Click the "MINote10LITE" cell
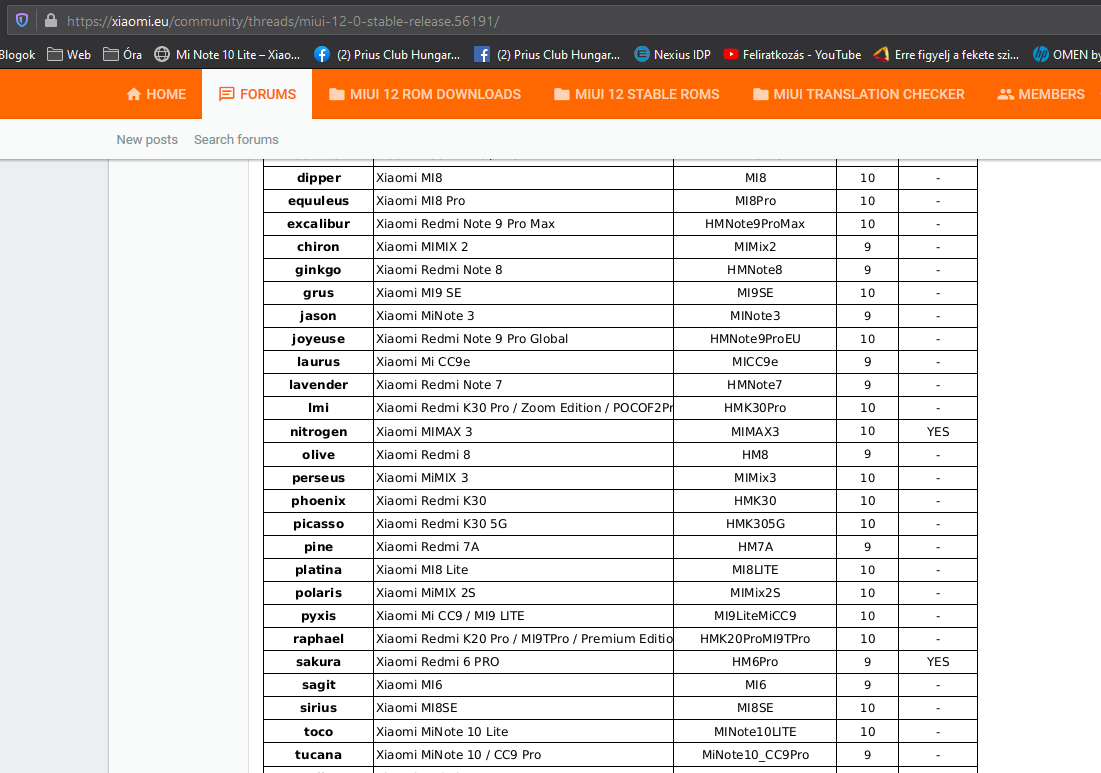1101x773 pixels. pyautogui.click(x=755, y=732)
